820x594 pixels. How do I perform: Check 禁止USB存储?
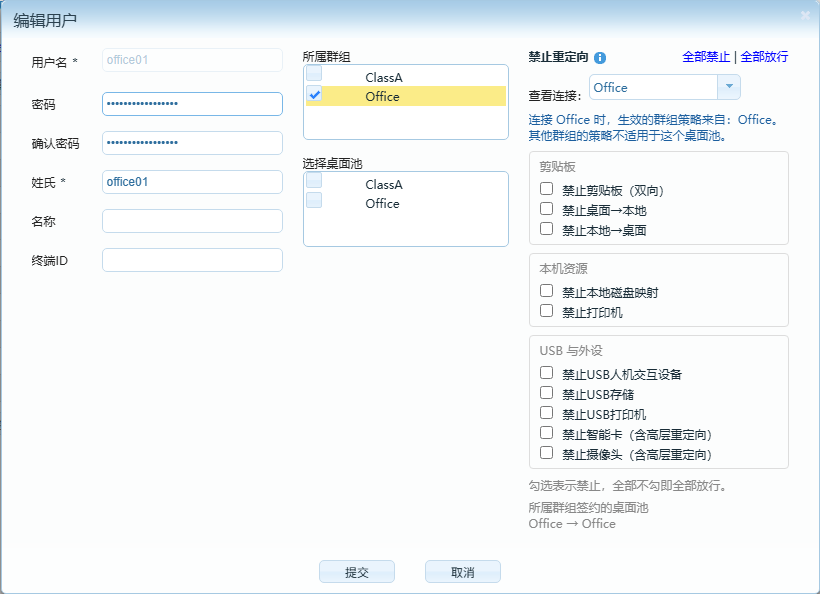tap(546, 393)
